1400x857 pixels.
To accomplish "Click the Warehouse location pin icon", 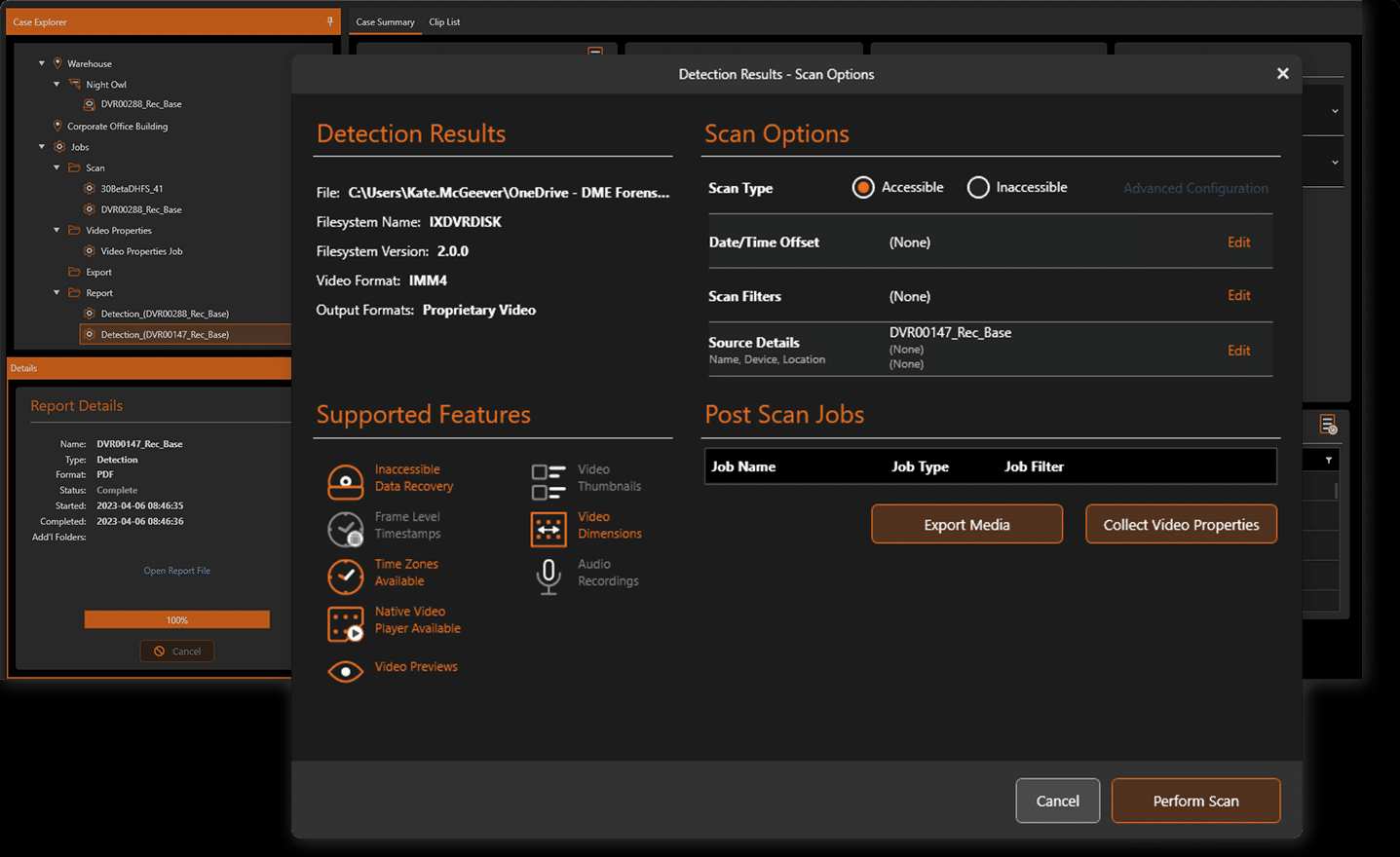I will 57,63.
